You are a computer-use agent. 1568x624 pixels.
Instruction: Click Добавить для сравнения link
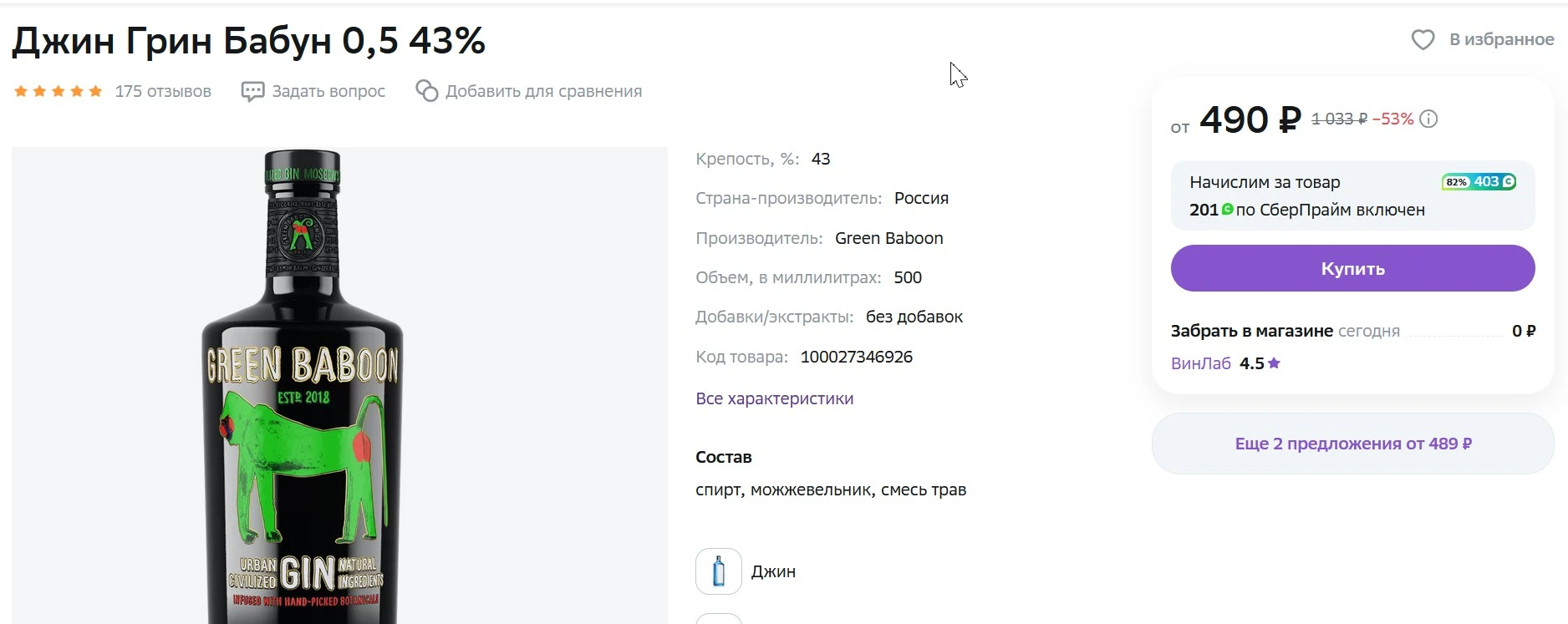point(543,91)
